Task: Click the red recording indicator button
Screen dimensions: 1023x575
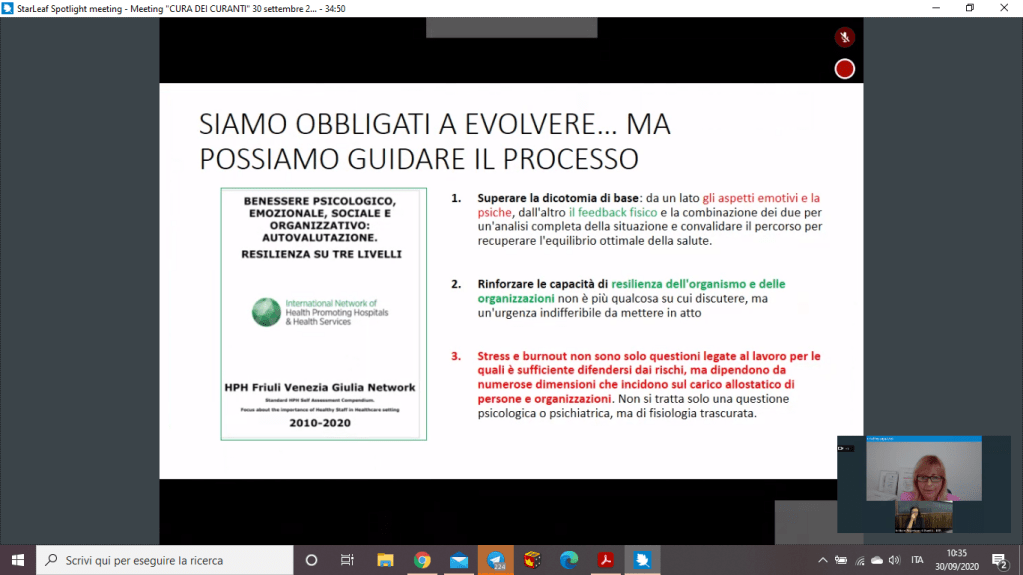Action: click(x=845, y=69)
